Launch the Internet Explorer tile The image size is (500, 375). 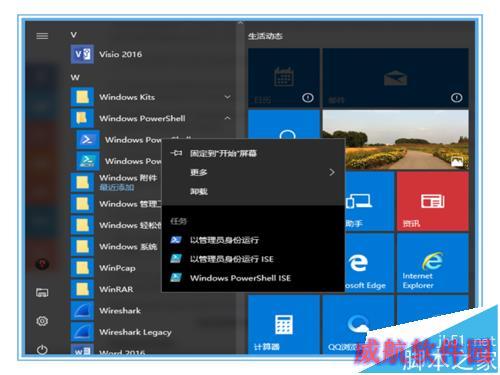click(433, 263)
